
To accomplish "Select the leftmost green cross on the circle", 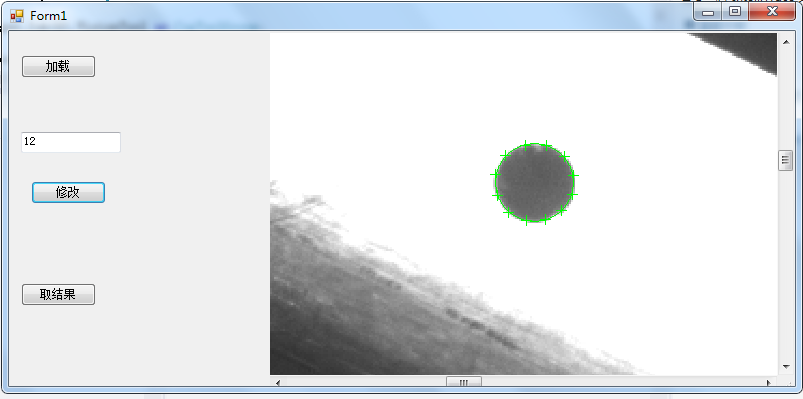I will click(x=495, y=175).
